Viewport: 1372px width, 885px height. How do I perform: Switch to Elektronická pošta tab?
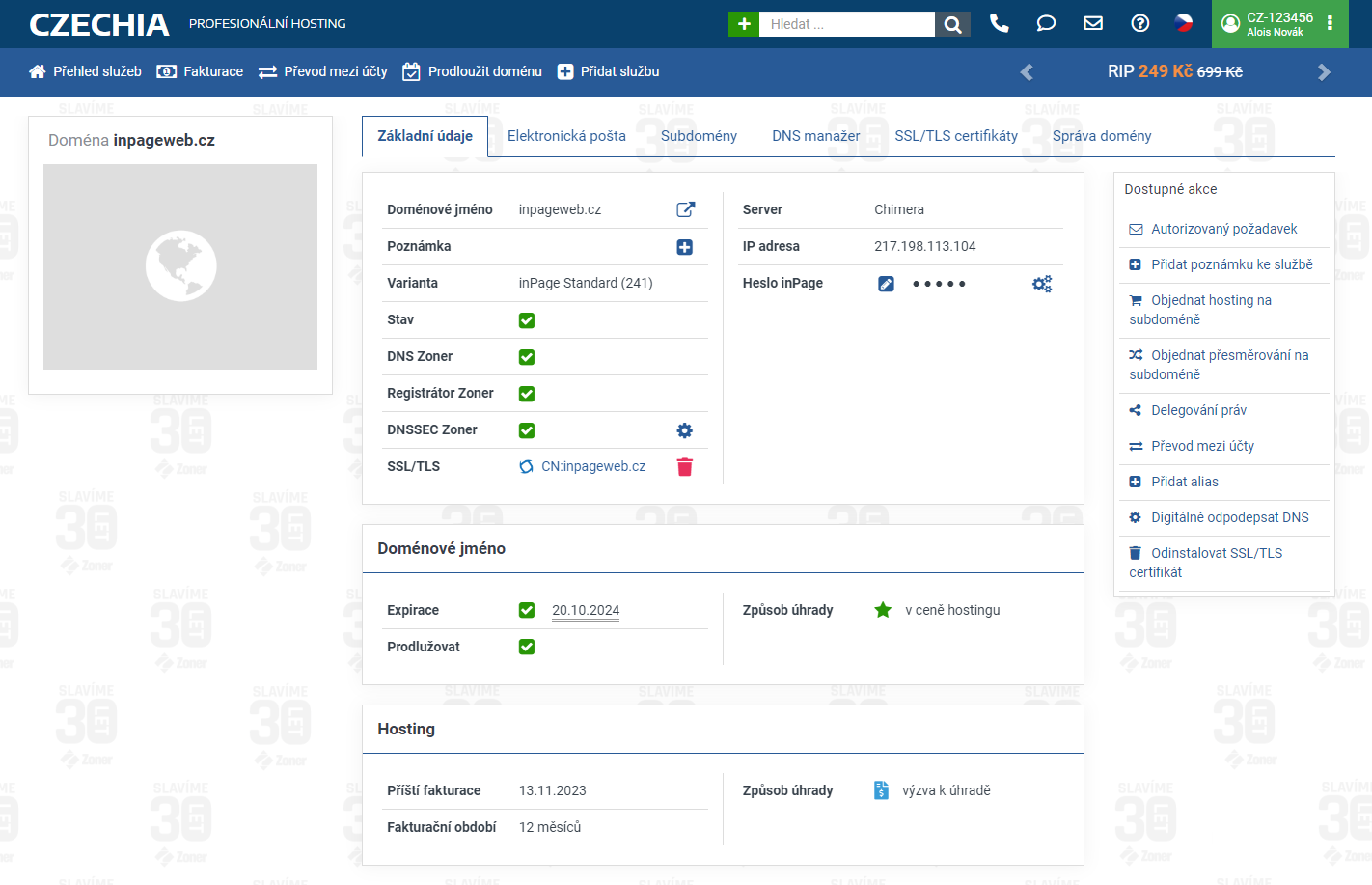566,136
